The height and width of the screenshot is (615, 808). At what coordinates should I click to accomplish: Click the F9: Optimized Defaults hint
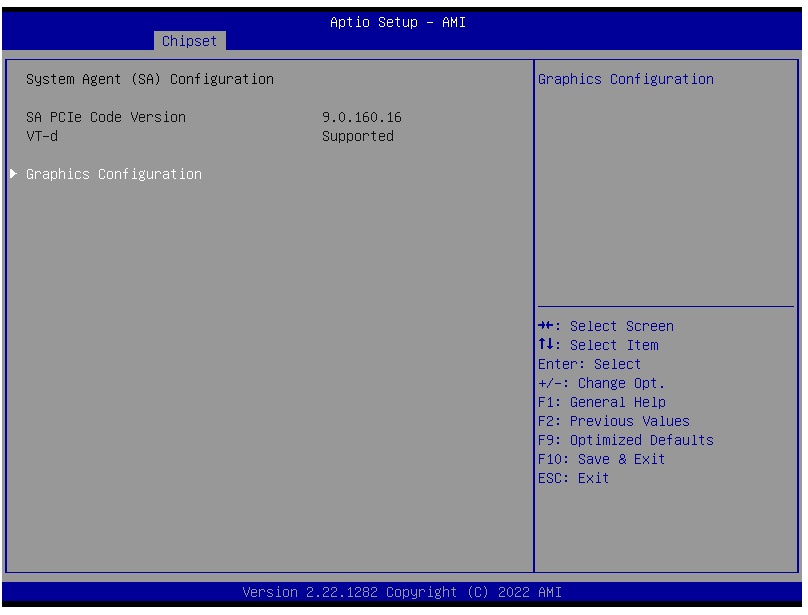pos(625,440)
